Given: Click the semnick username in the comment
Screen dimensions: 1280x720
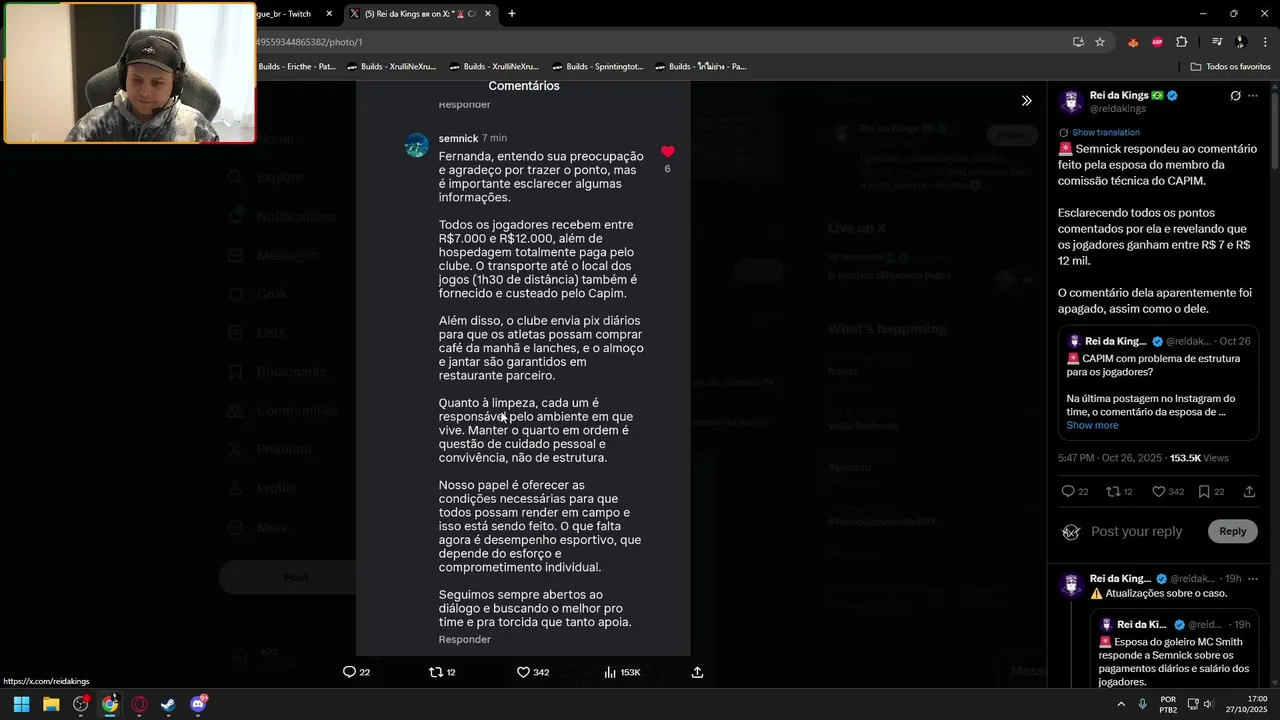Looking at the screenshot, I should (x=458, y=138).
